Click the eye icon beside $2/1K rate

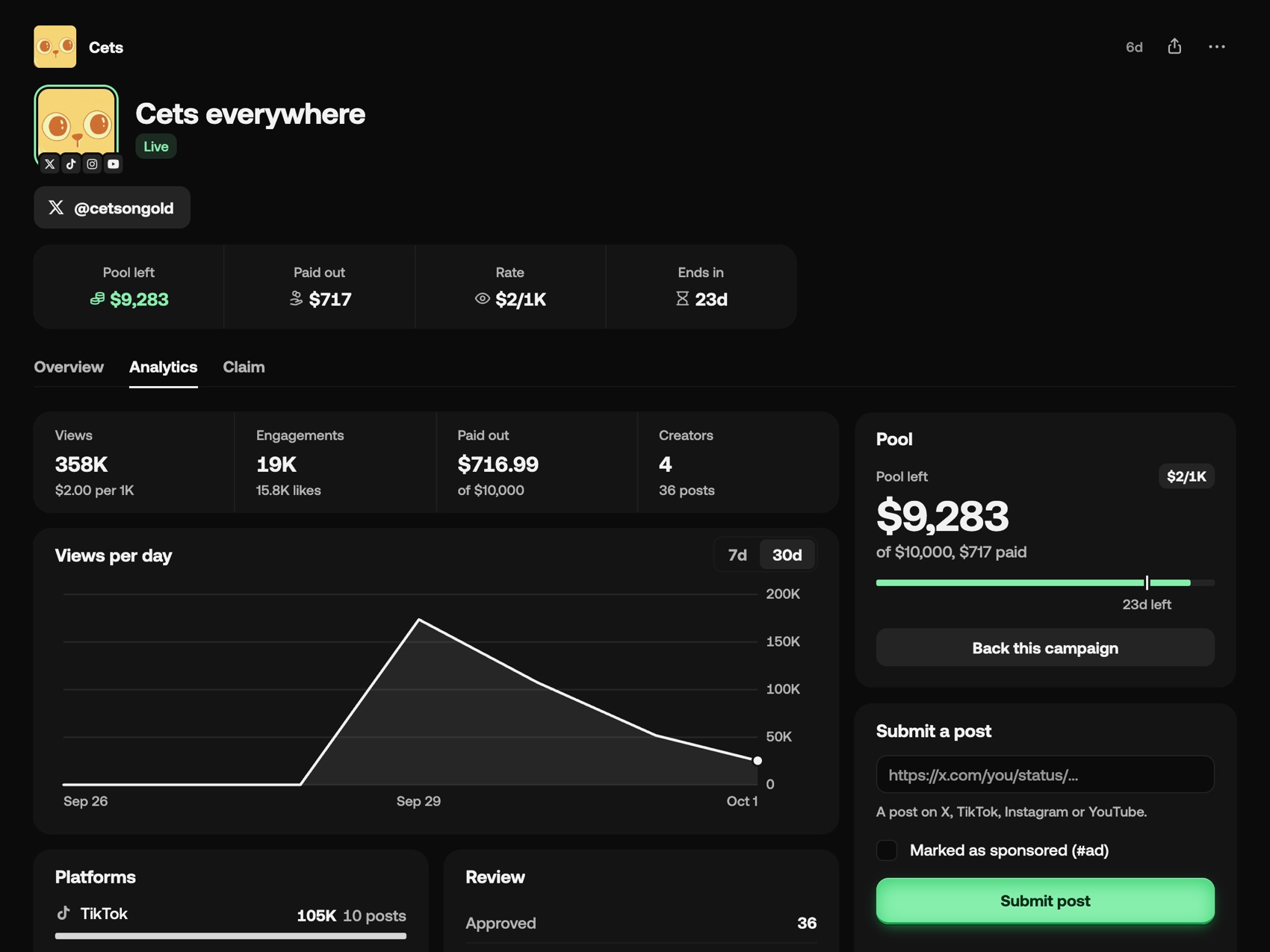[x=483, y=299]
